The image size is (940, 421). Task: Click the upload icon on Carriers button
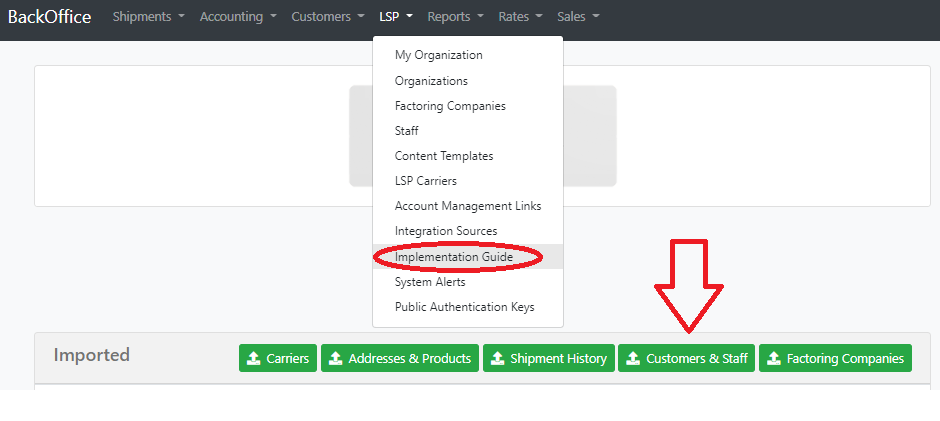254,359
